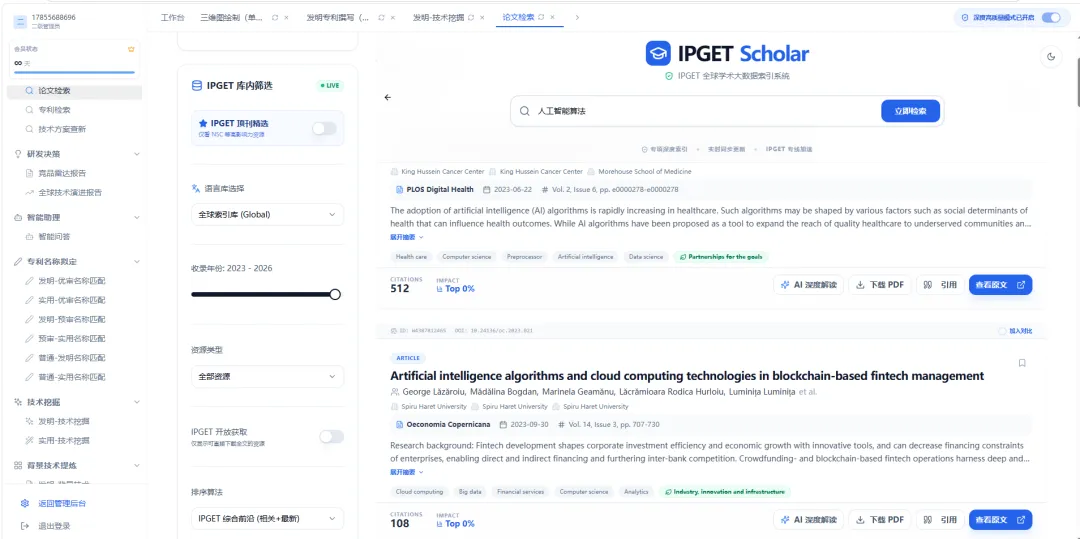This screenshot has width=1080, height=539.
Task: Switch to the 工作台 tab
Action: tap(172, 17)
